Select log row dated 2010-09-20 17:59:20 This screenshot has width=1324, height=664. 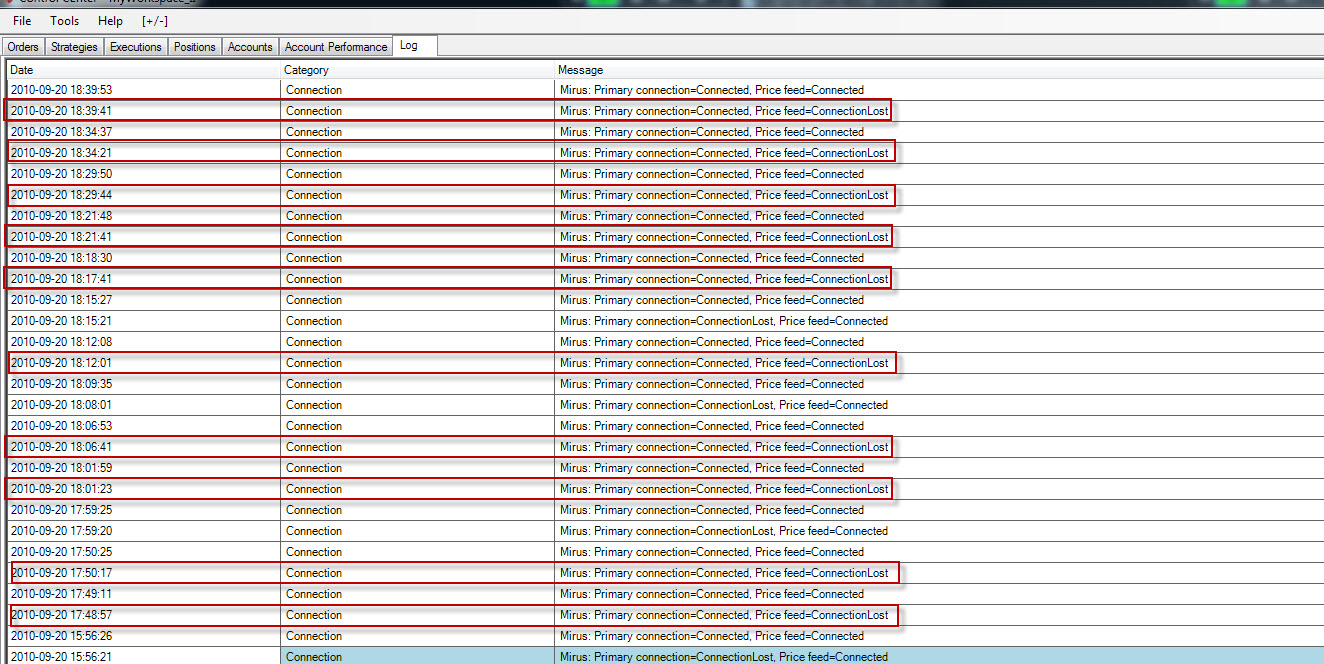coord(665,531)
